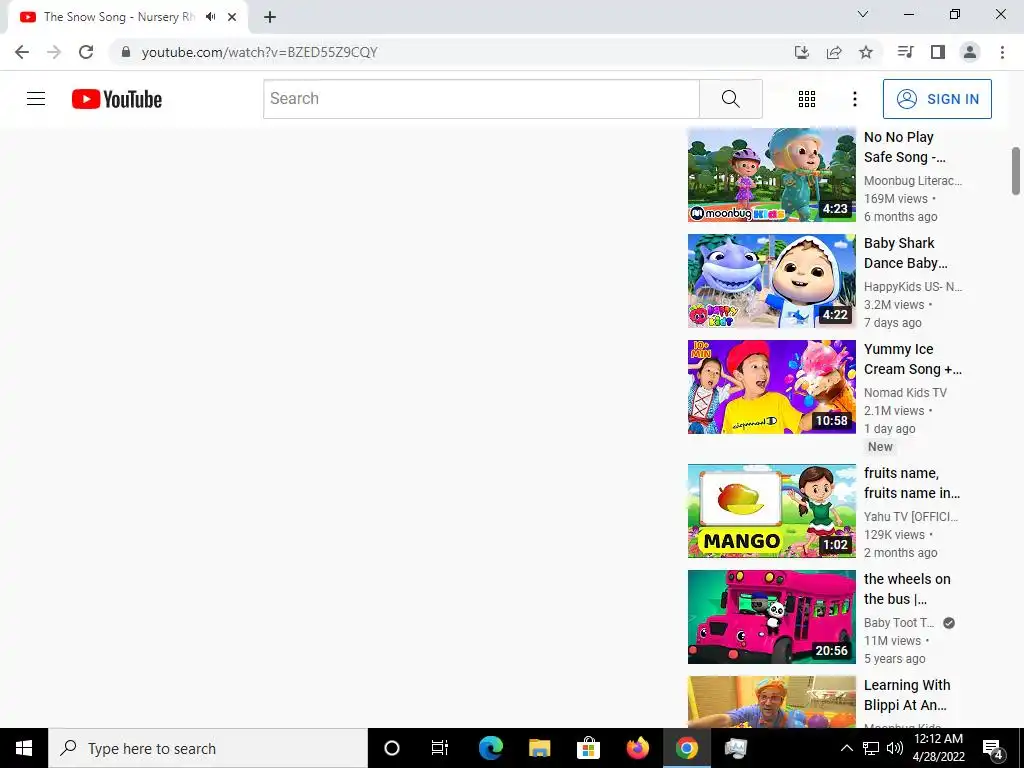Launch Microsoft Edge from taskbar
1024x768 pixels.
[x=490, y=748]
